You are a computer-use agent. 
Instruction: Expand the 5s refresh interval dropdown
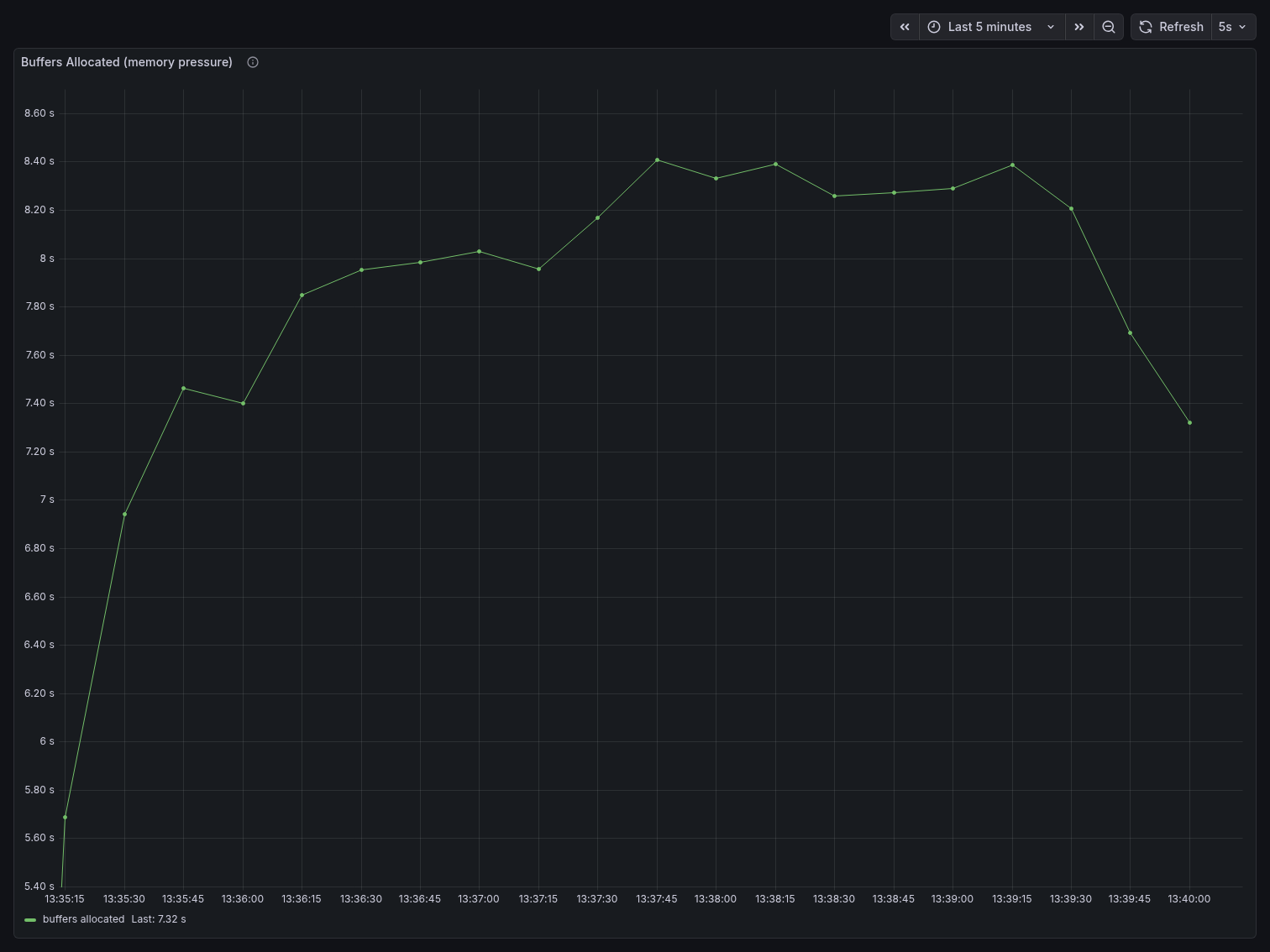(1233, 27)
